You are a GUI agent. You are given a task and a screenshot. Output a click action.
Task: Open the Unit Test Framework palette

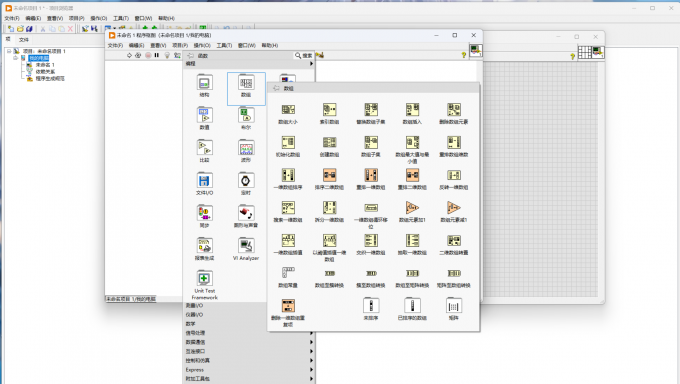point(204,285)
